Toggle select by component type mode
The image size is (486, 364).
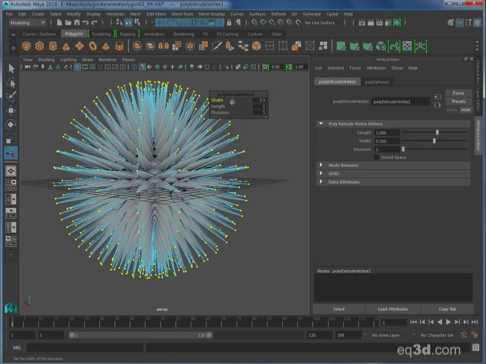(x=137, y=23)
